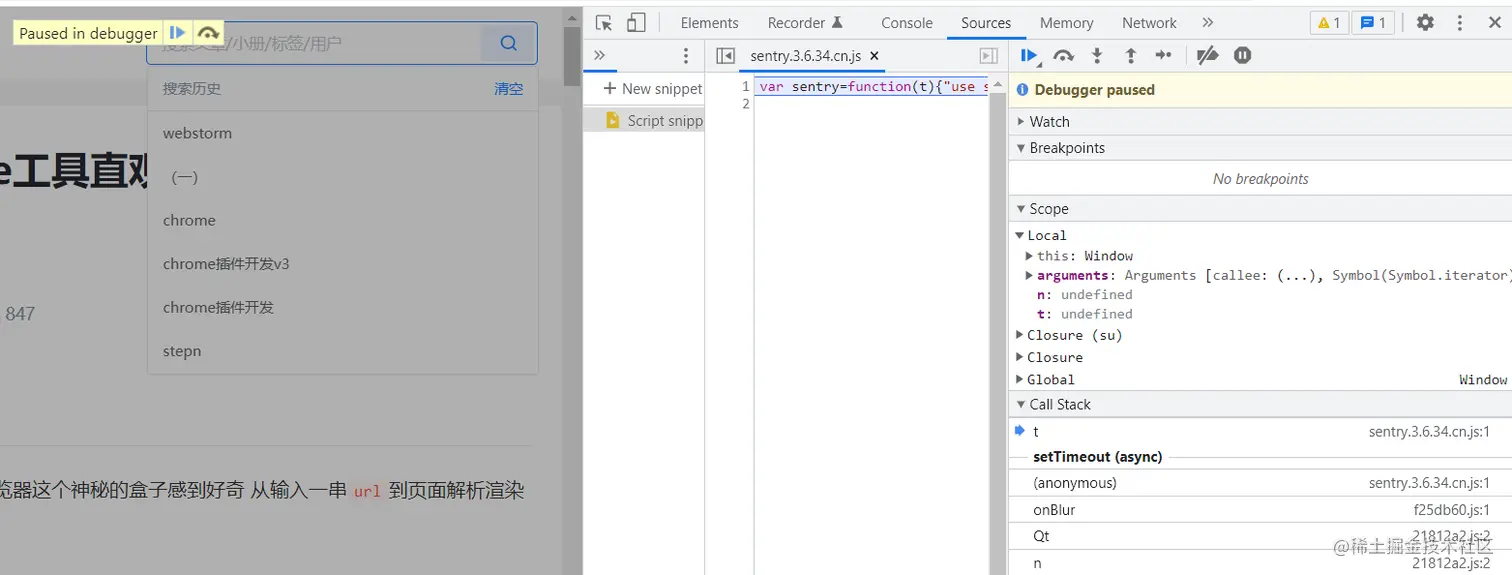Image resolution: width=1512 pixels, height=575 pixels.
Task: Toggle device toolbar emulation icon
Action: pos(636,22)
